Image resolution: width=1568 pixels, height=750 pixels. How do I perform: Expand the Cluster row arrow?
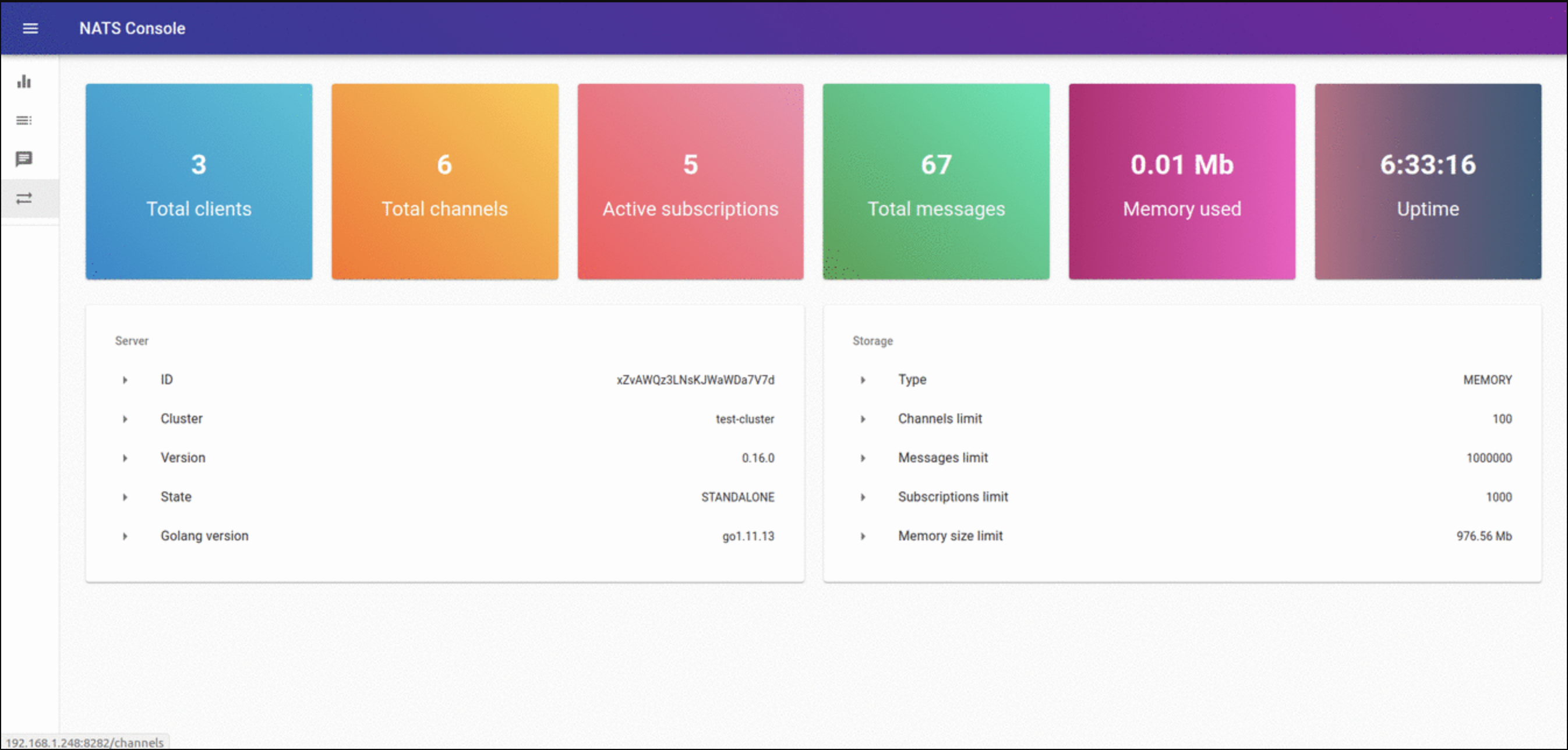125,419
